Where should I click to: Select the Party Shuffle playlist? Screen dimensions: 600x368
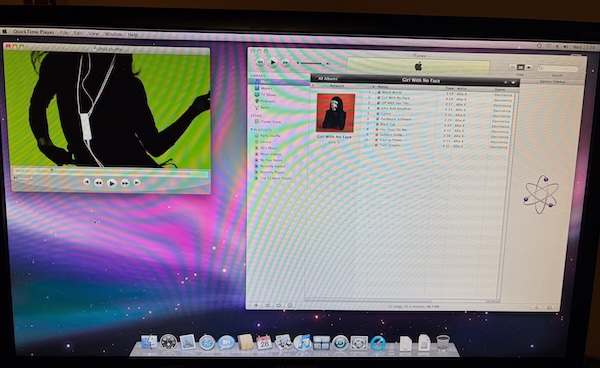pos(270,136)
